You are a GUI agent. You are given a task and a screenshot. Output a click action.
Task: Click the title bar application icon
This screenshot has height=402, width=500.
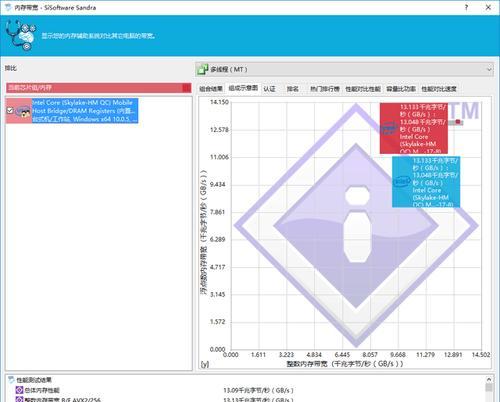[9, 7]
